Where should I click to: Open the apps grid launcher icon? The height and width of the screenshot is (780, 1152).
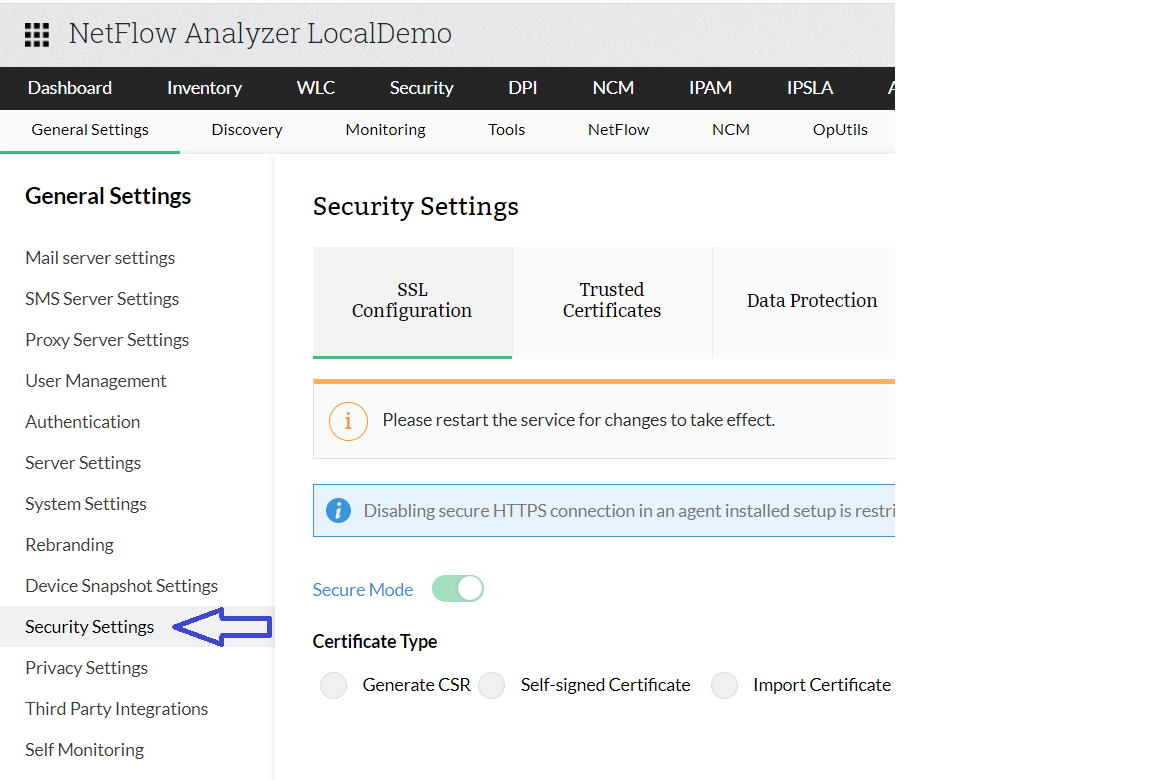[x=37, y=34]
